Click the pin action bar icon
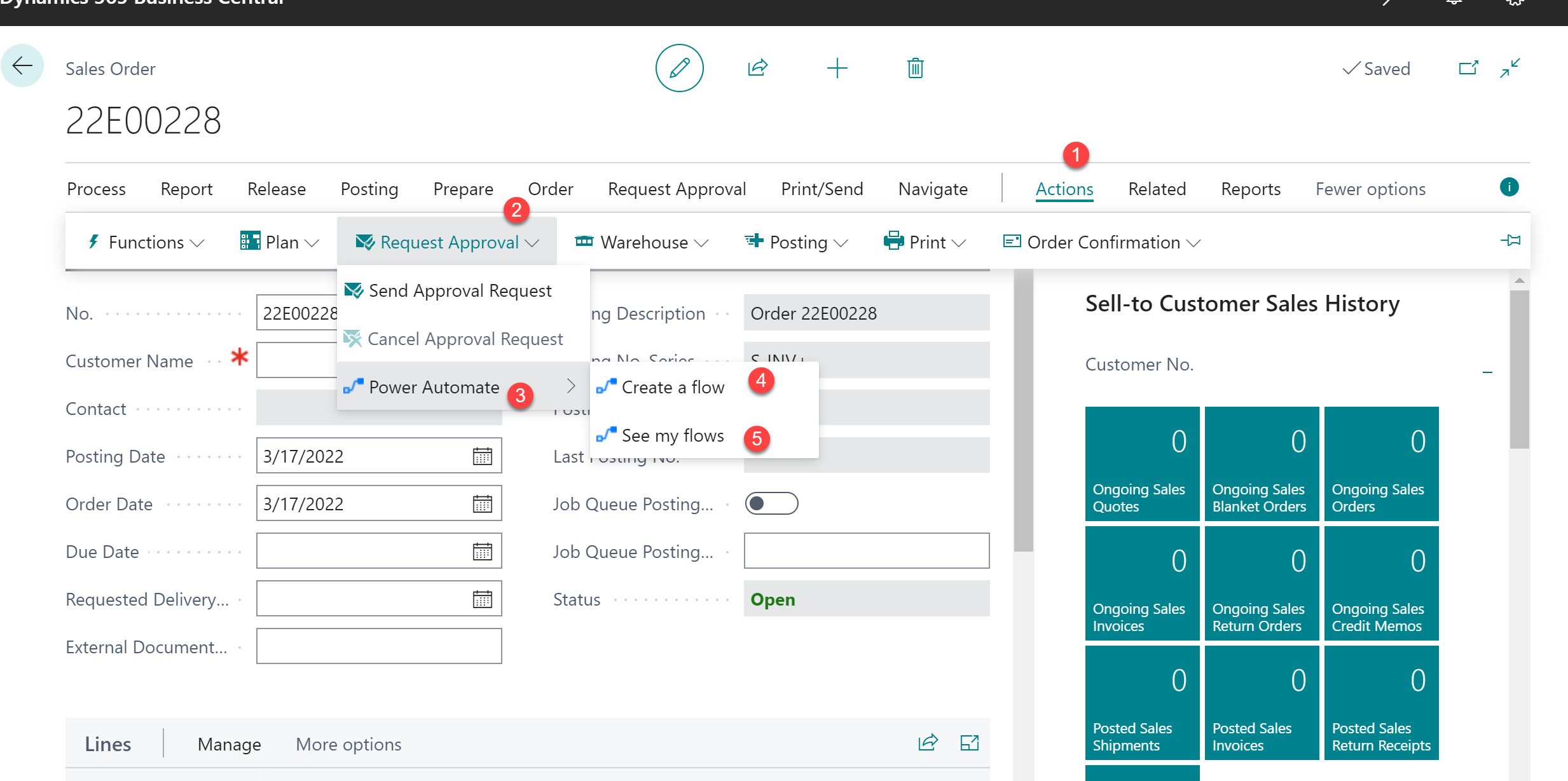Viewport: 1568px width, 781px height. tap(1510, 240)
